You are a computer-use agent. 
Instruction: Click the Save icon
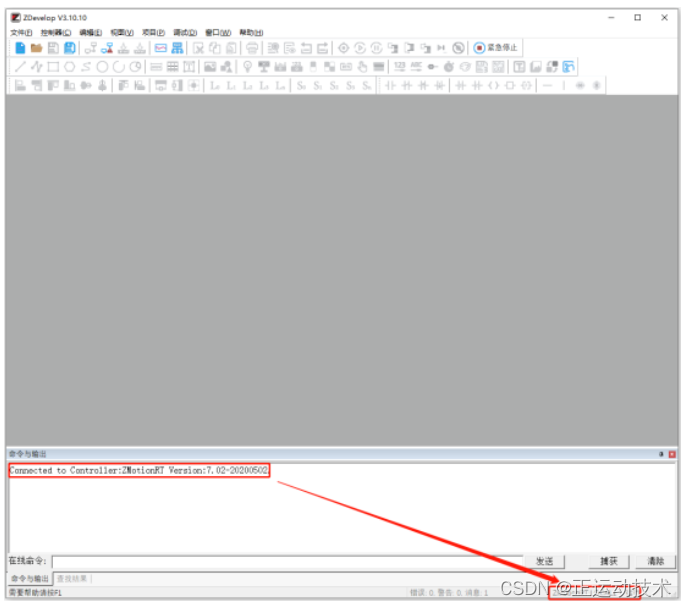(53, 48)
